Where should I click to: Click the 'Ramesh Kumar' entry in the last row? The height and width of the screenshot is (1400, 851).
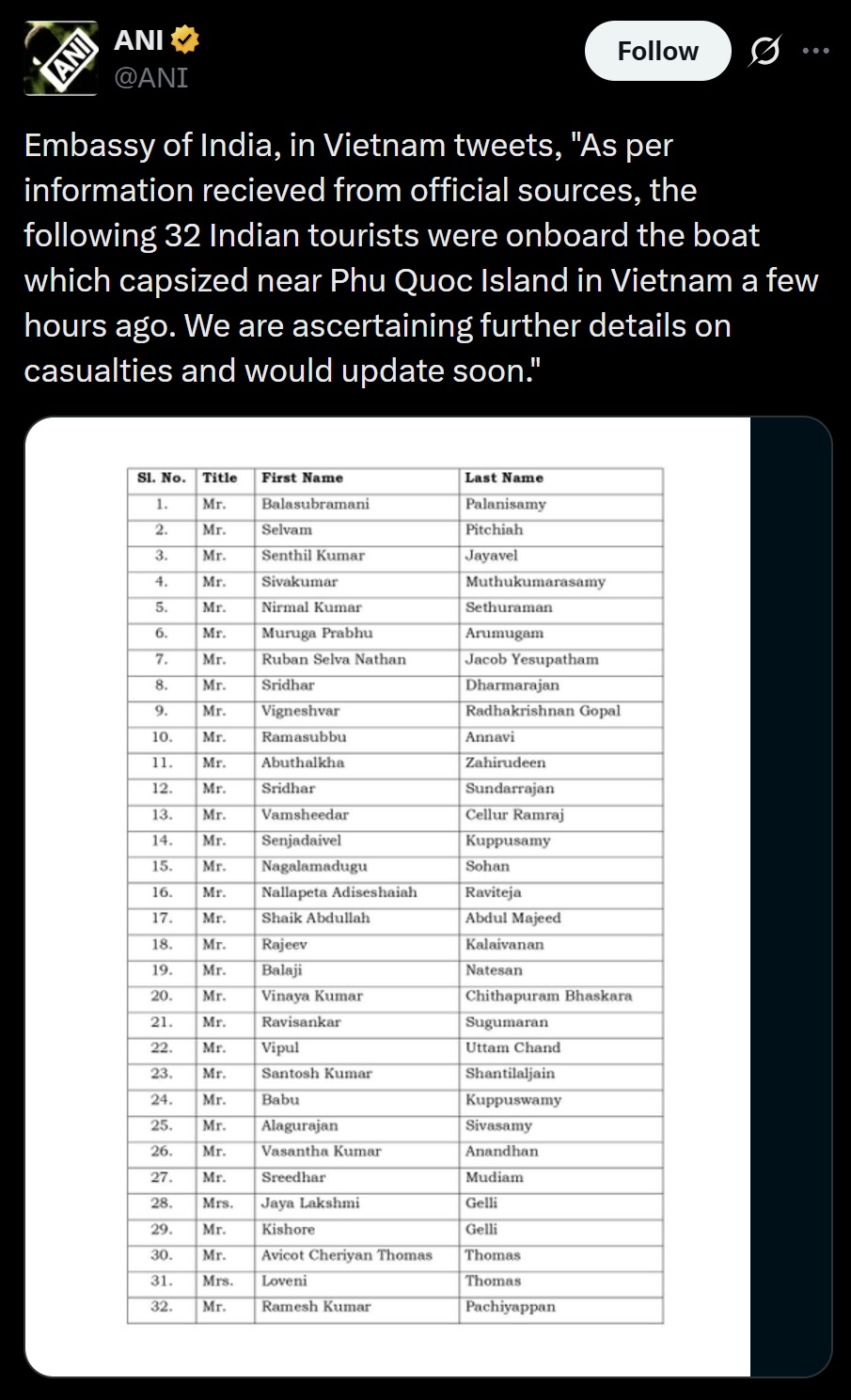(316, 1307)
